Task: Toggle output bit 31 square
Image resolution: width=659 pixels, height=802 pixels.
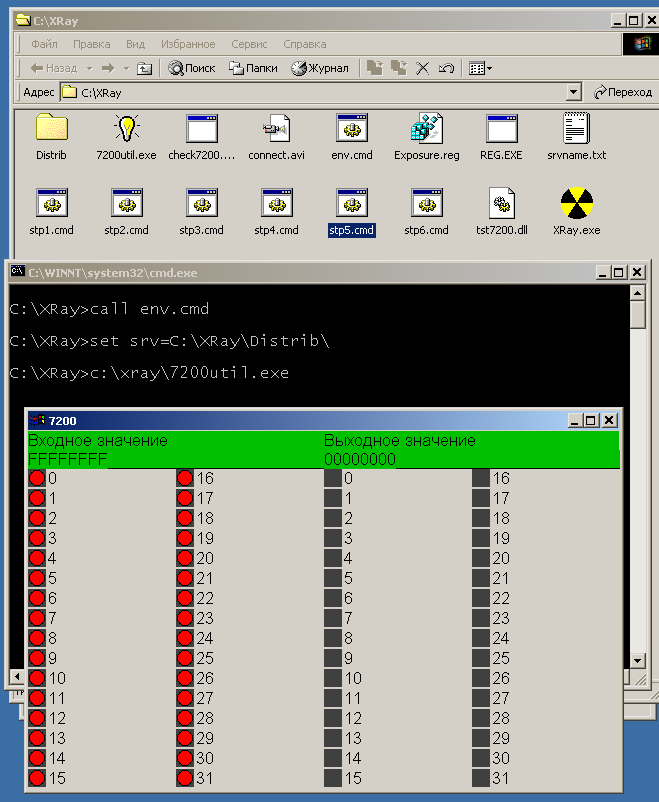Action: (481, 779)
